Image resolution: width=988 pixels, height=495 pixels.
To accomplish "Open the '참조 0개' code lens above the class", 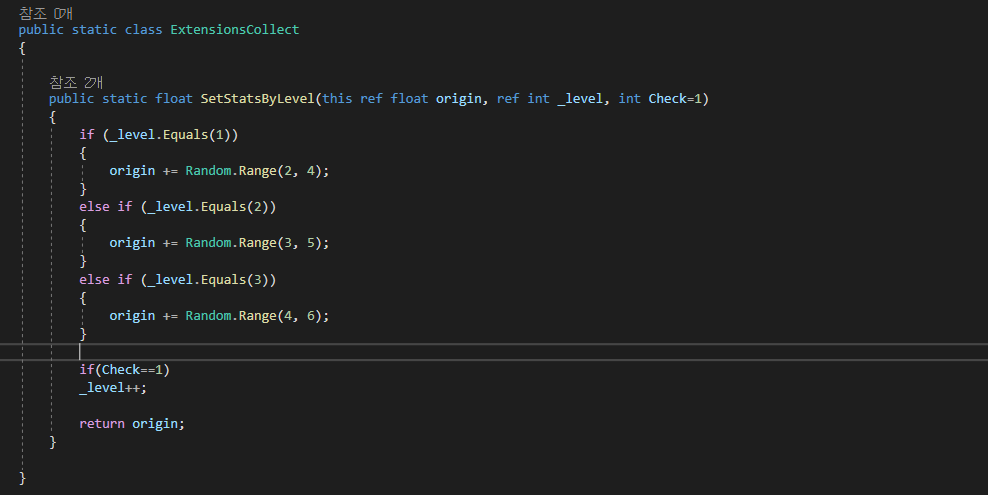I will (46, 13).
